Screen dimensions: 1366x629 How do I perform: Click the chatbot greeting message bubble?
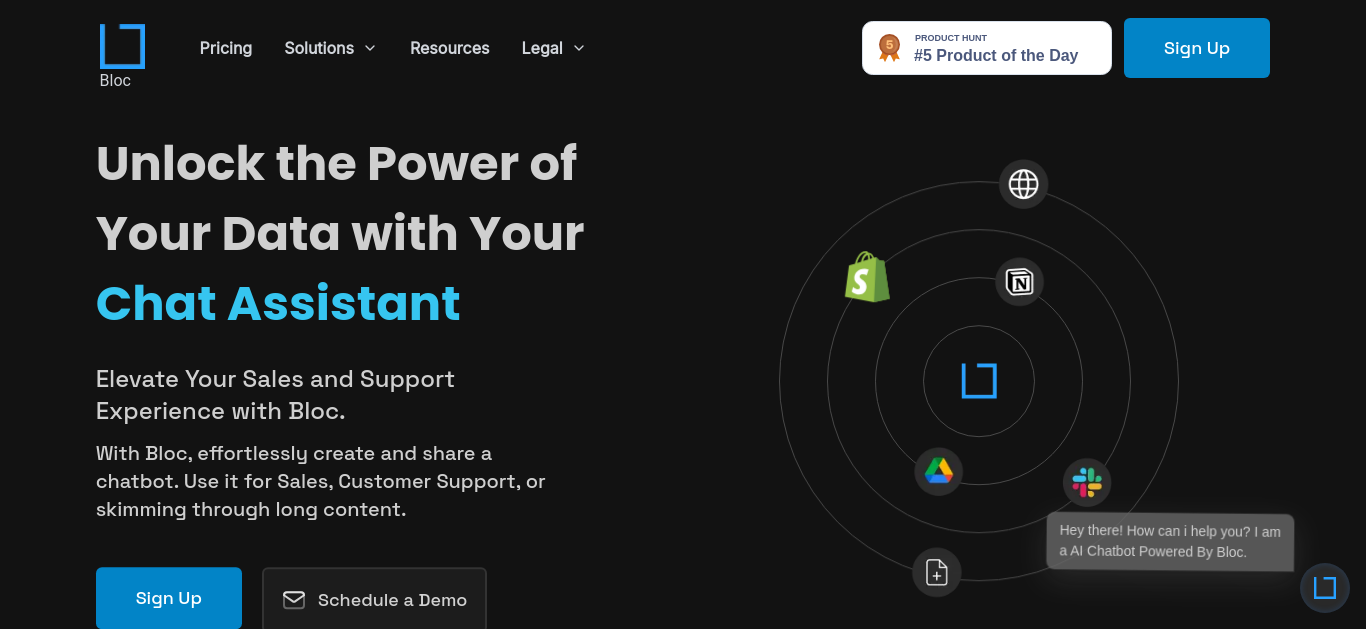pyautogui.click(x=1170, y=542)
